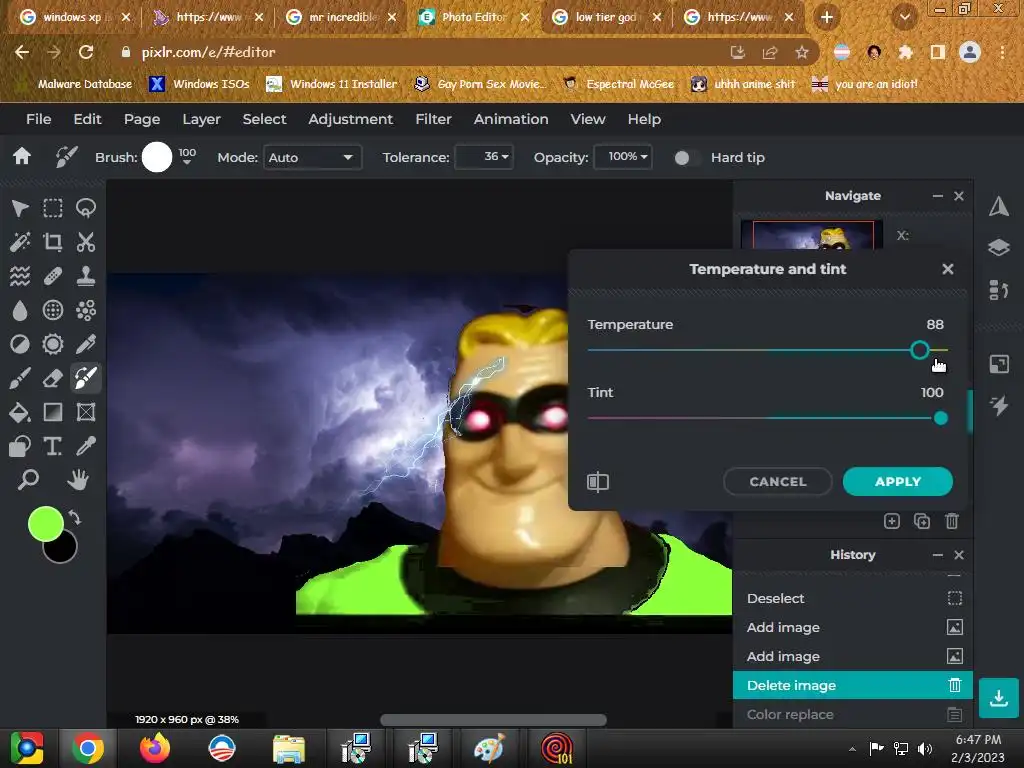Open the black background color swatch

62,549
